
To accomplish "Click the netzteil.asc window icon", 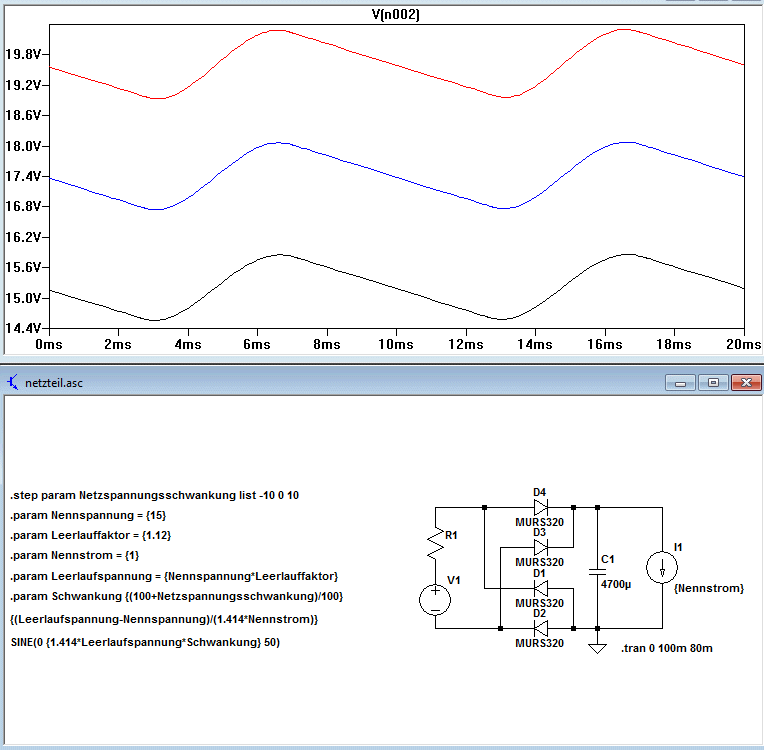I will pyautogui.click(x=13, y=383).
